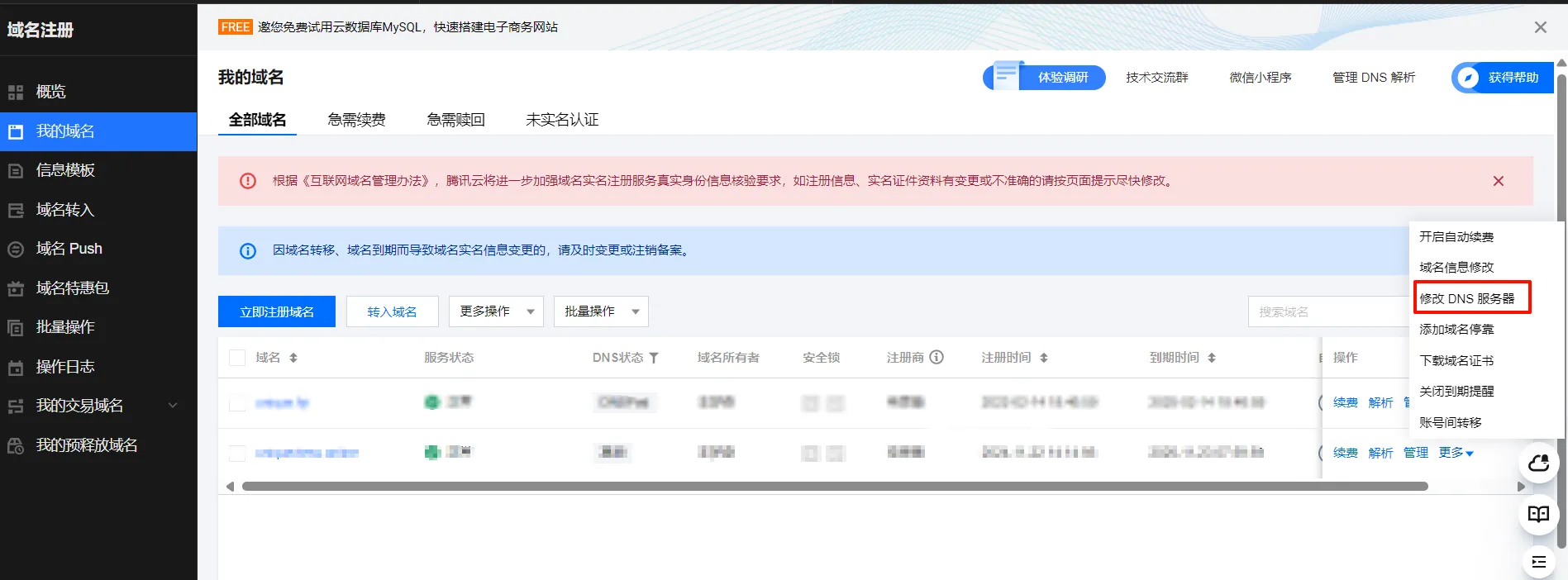Check the second domain row checkbox
The height and width of the screenshot is (580, 1568).
coord(237,454)
